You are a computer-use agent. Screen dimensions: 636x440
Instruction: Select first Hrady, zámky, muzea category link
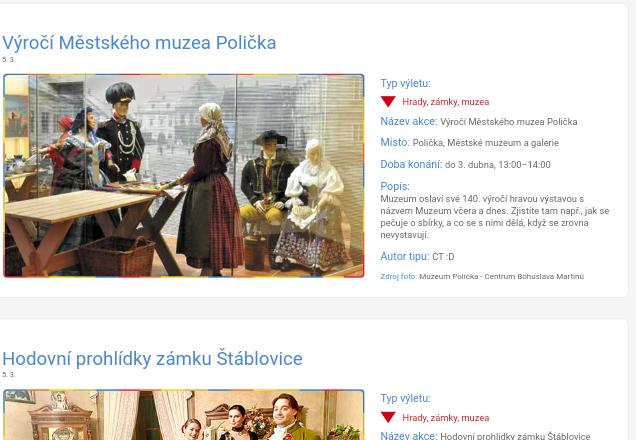[x=445, y=102]
